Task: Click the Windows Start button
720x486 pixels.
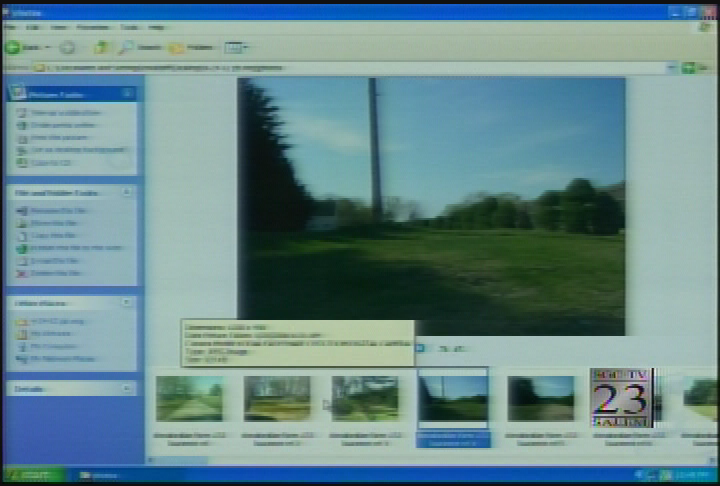Action: (x=32, y=475)
